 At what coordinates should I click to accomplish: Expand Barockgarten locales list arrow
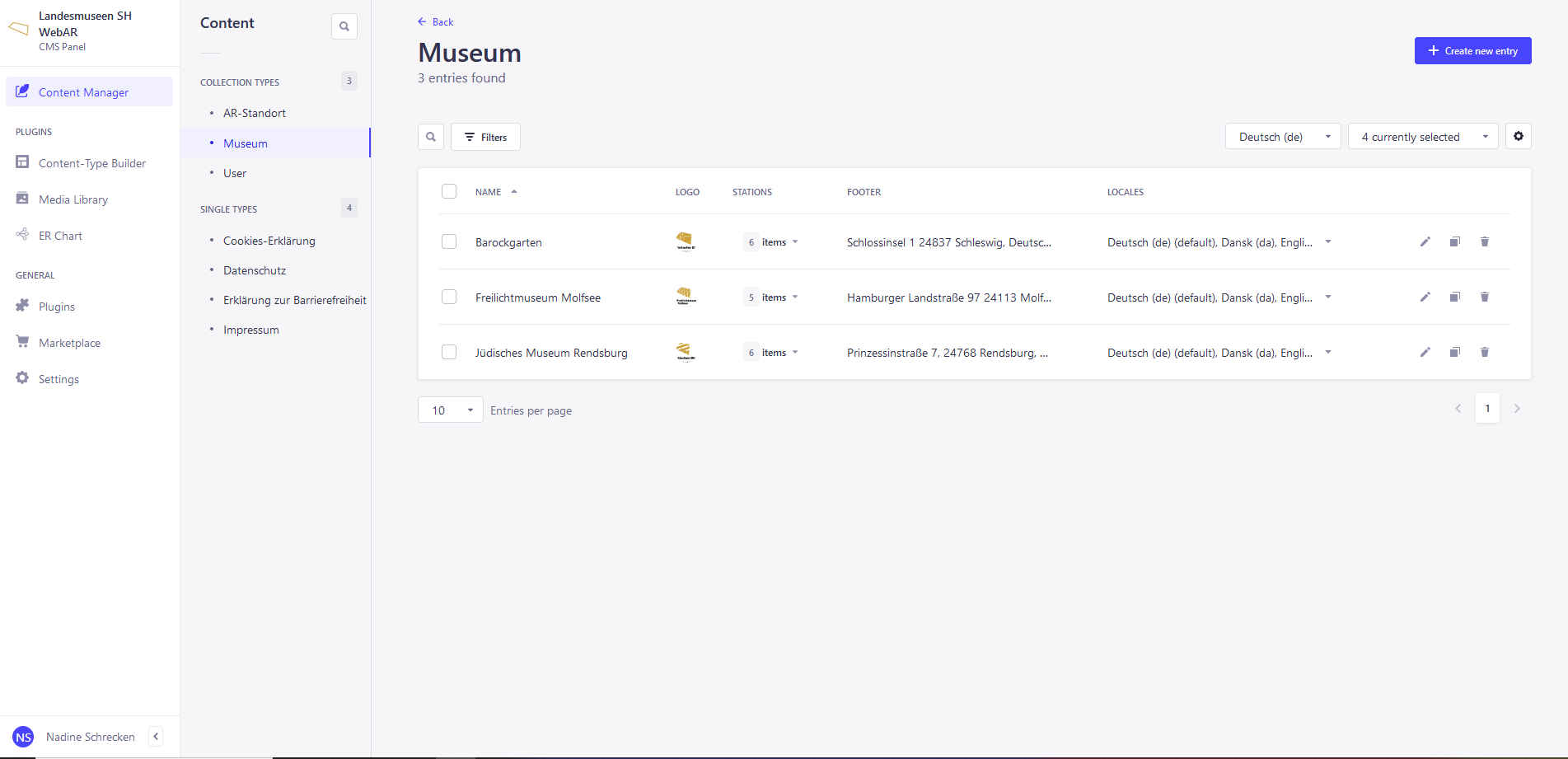click(1328, 242)
